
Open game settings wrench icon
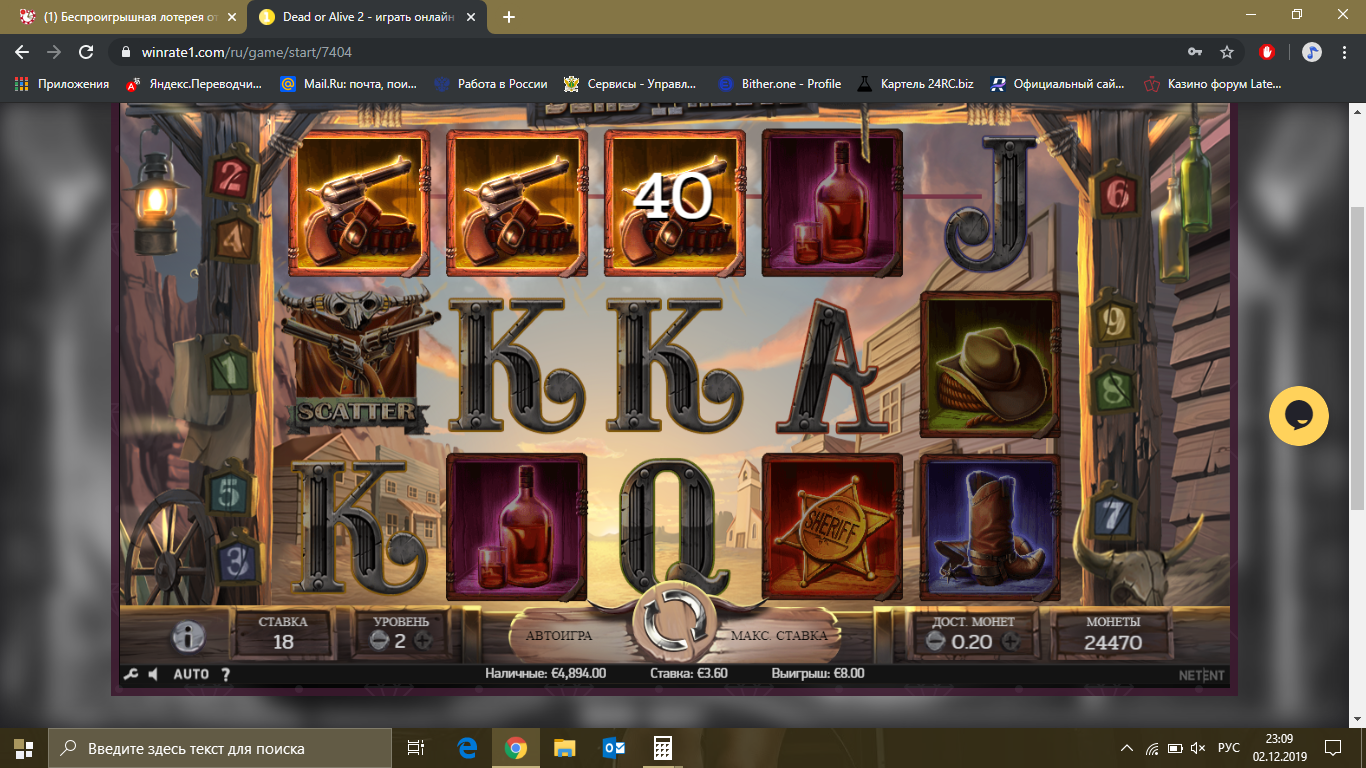point(130,674)
